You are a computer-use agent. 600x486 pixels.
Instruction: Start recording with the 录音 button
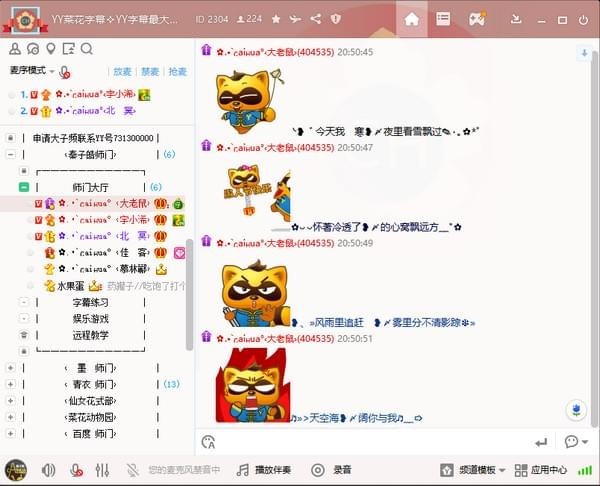click(331, 470)
